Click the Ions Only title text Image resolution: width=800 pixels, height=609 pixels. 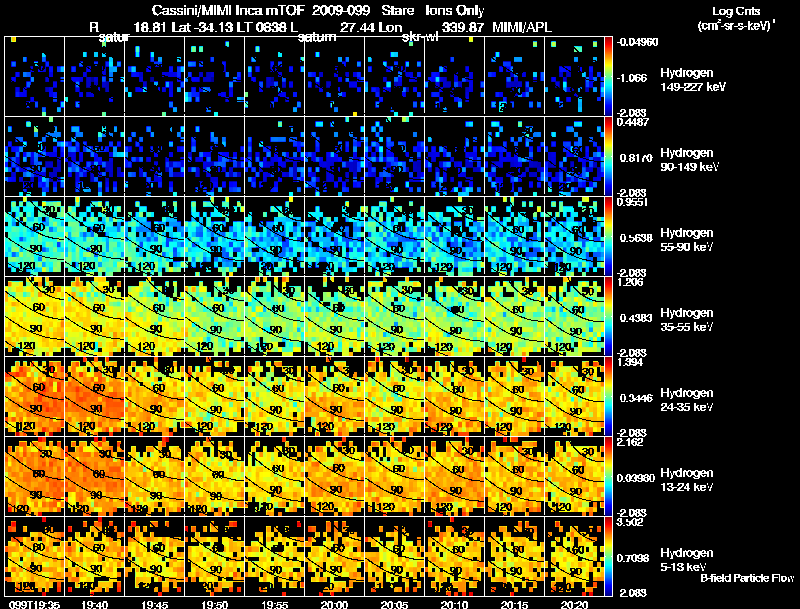coord(455,11)
